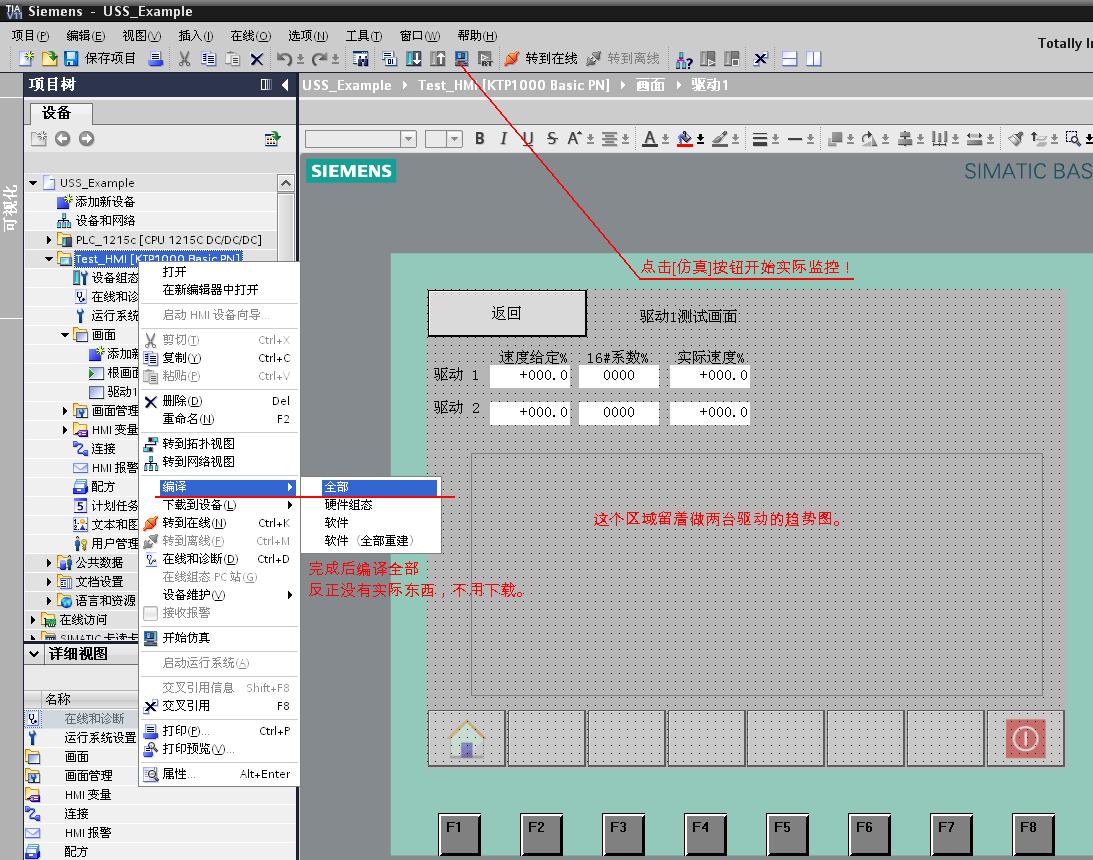Open the font name dropdown

point(408,139)
